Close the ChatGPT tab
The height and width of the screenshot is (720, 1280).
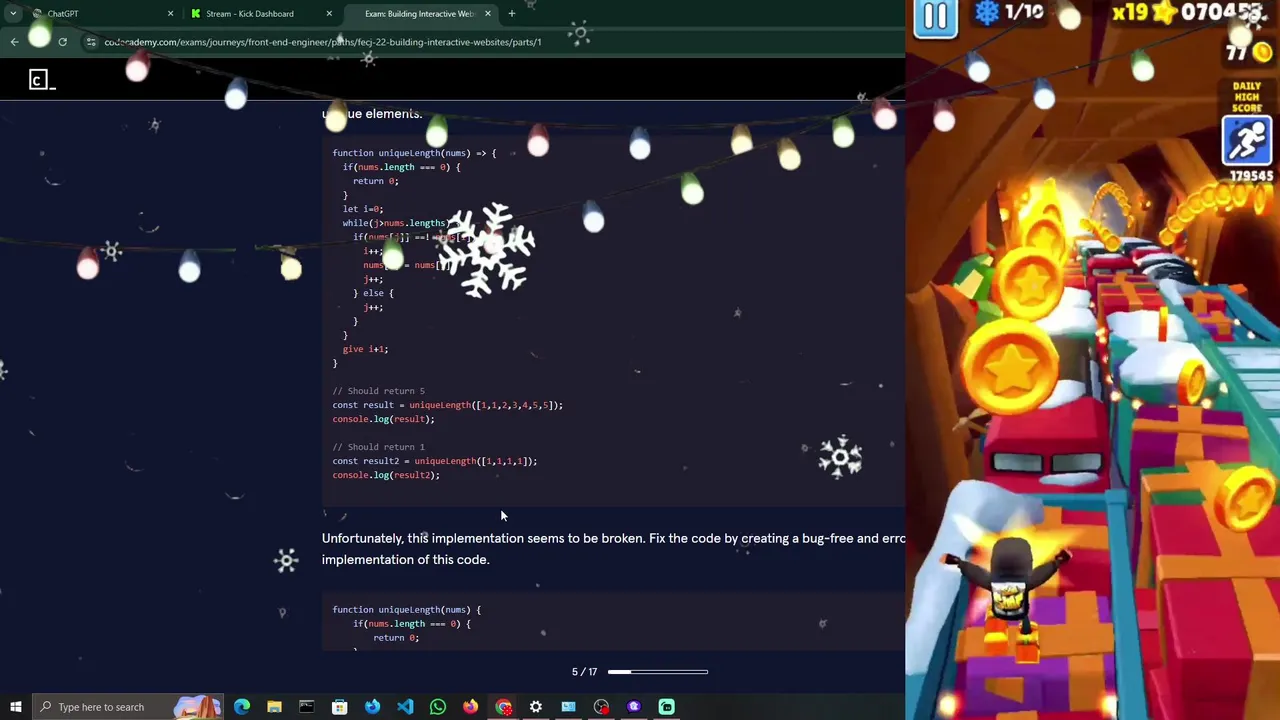point(170,14)
